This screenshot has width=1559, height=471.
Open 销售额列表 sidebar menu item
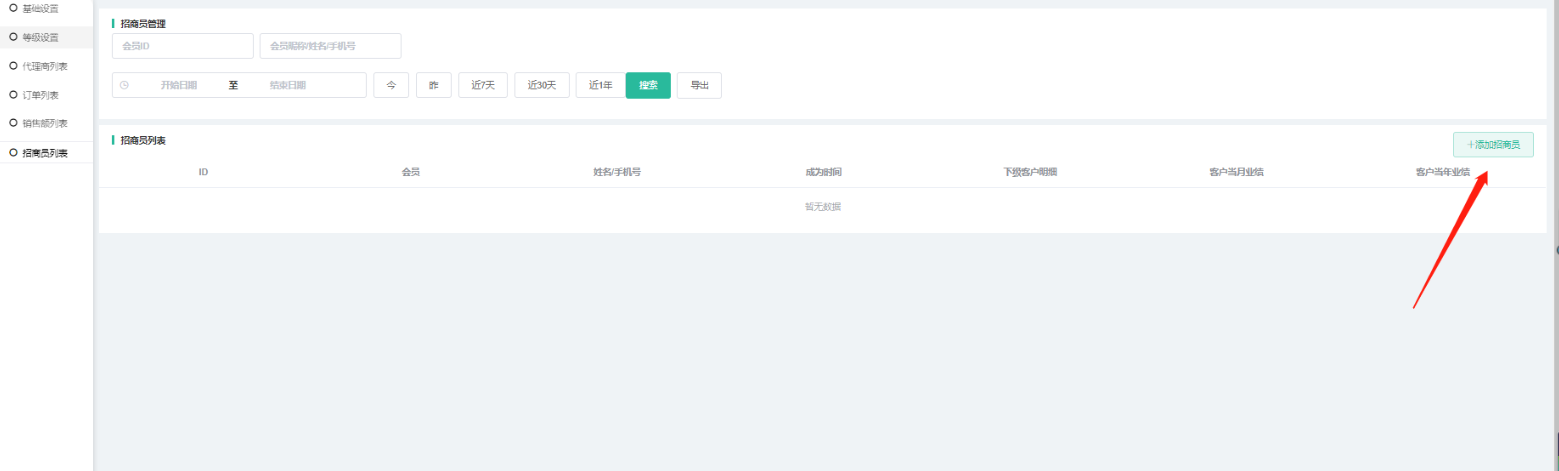tap(44, 124)
